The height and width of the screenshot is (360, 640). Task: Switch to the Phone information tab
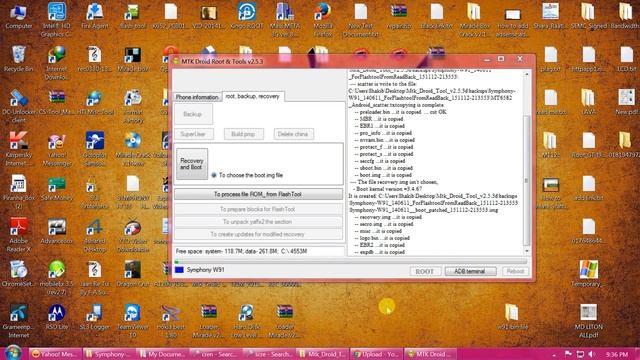197,97
